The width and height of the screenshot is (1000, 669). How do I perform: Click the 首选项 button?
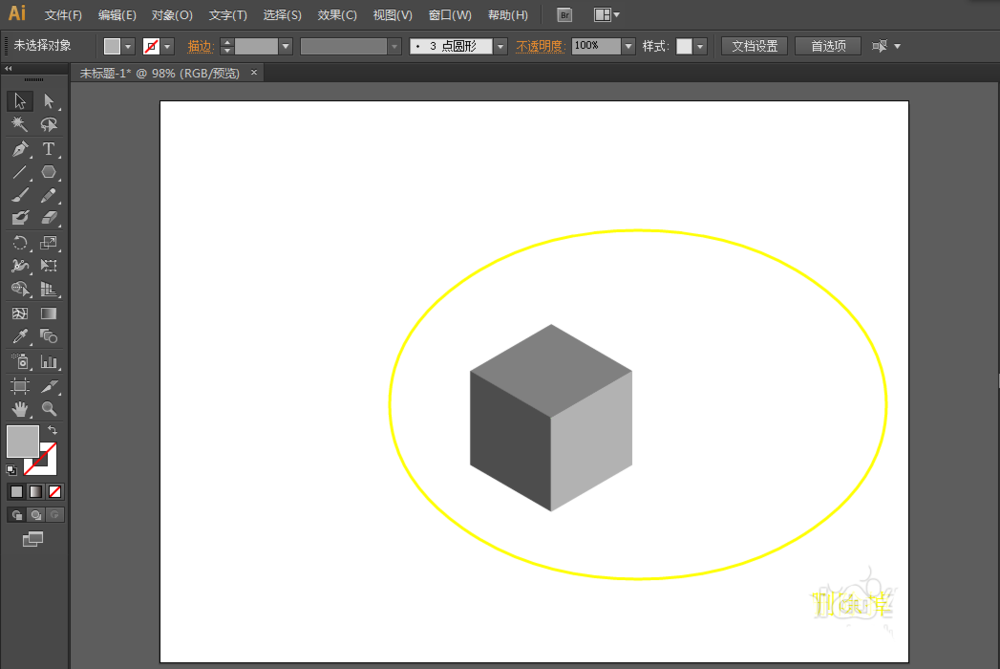pos(828,46)
